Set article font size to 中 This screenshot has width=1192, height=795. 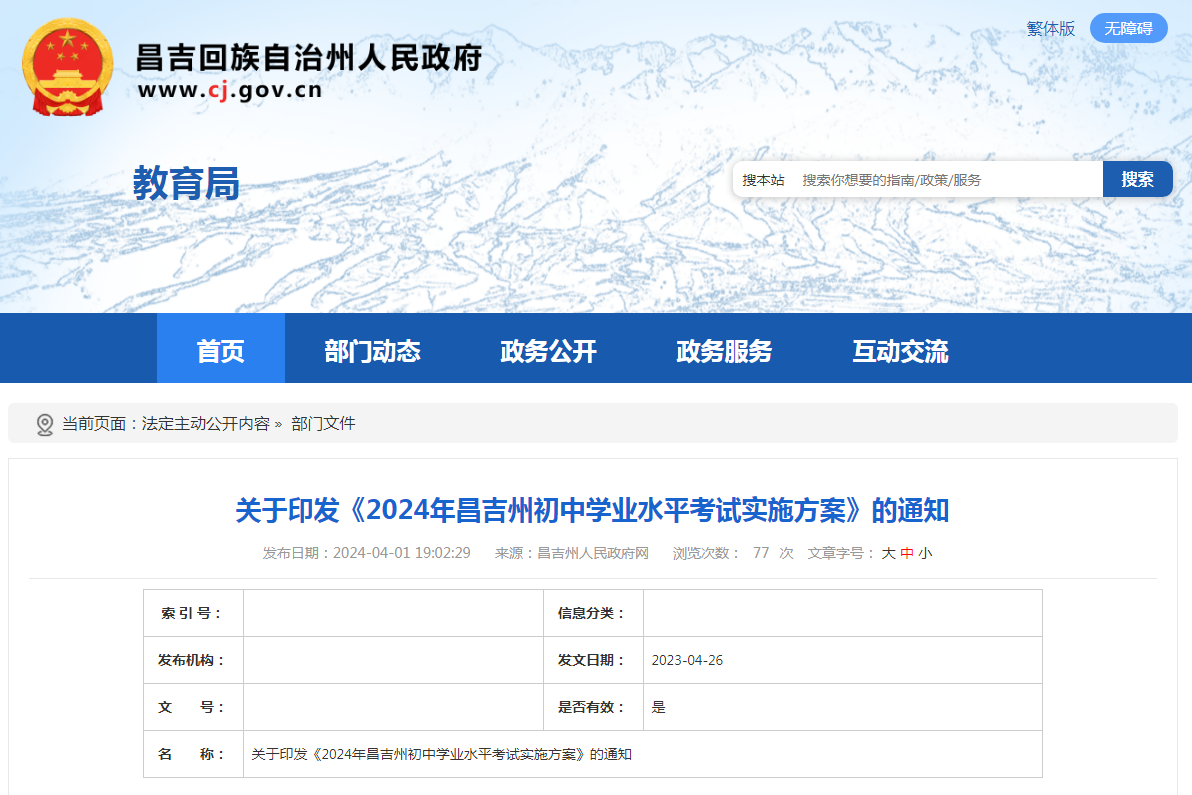(907, 553)
